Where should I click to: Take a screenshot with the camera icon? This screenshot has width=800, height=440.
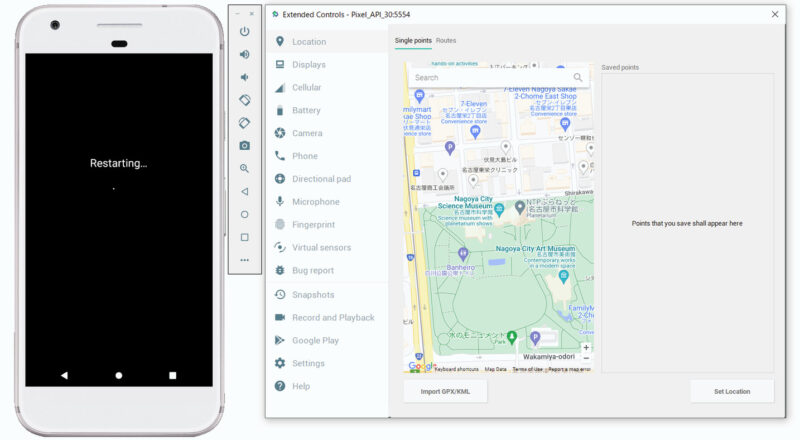(x=244, y=145)
